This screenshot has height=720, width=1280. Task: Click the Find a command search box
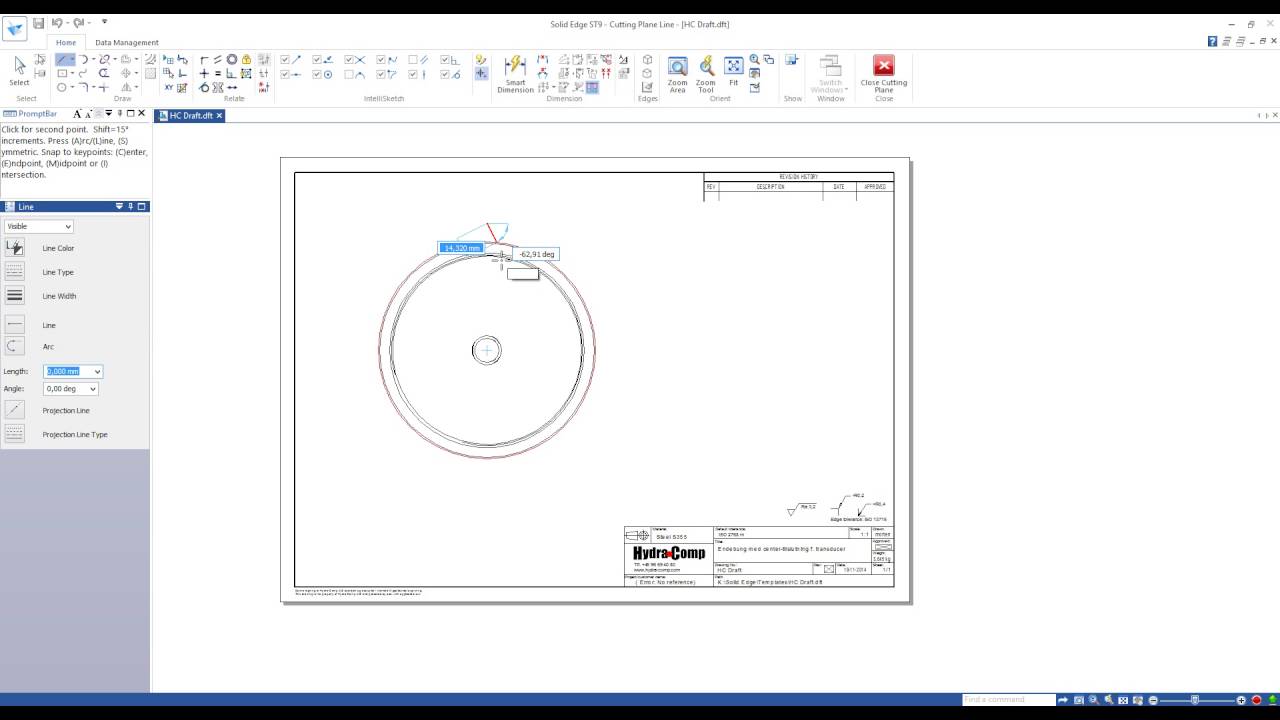click(x=1008, y=700)
